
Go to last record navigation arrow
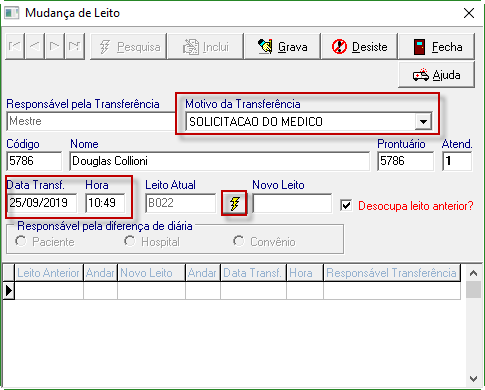[75, 46]
